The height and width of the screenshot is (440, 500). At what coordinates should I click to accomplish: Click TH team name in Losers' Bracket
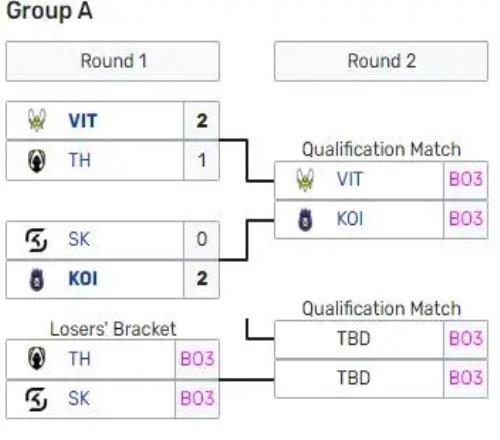point(79,359)
